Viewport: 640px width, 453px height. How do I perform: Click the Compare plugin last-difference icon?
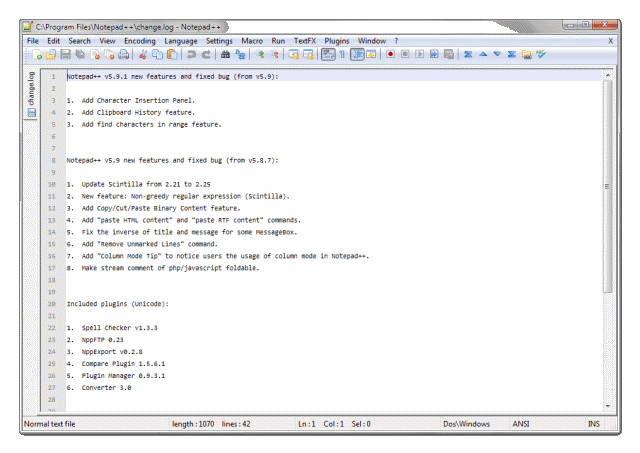point(512,54)
